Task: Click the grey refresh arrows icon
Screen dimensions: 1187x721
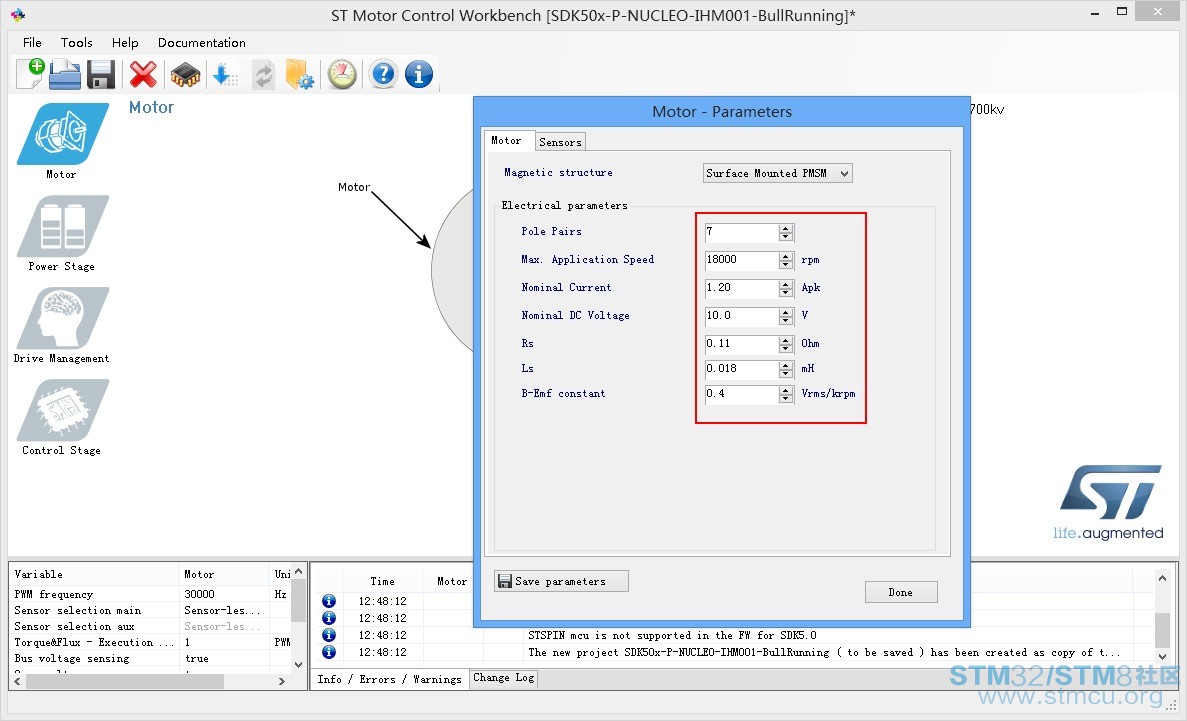Action: (x=263, y=74)
